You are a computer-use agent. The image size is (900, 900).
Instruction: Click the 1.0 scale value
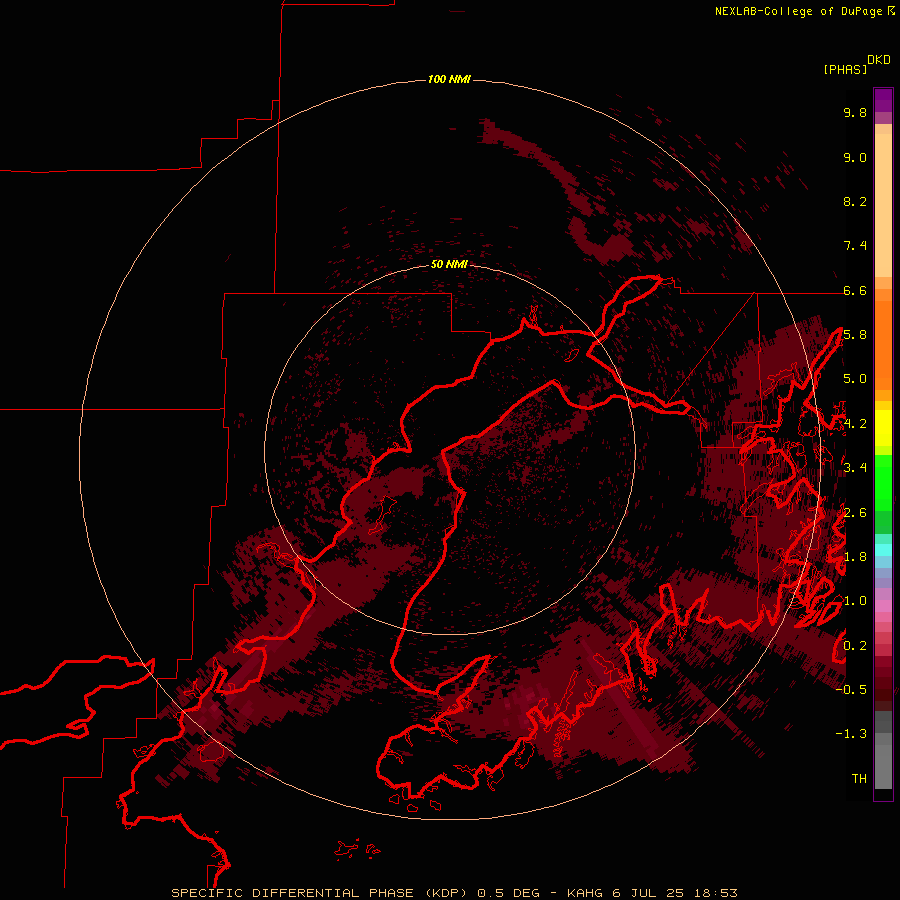click(x=855, y=602)
